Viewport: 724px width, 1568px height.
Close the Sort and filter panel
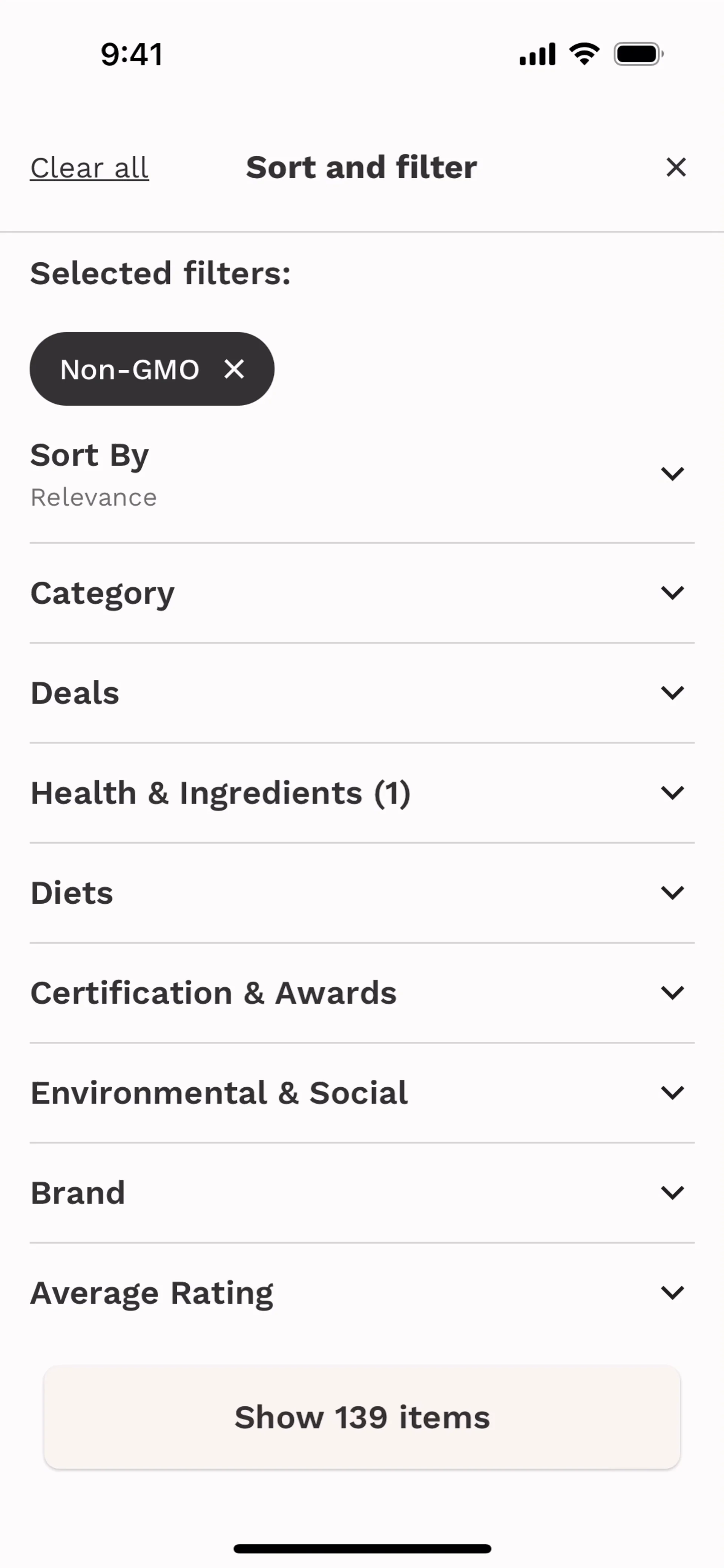(x=675, y=167)
